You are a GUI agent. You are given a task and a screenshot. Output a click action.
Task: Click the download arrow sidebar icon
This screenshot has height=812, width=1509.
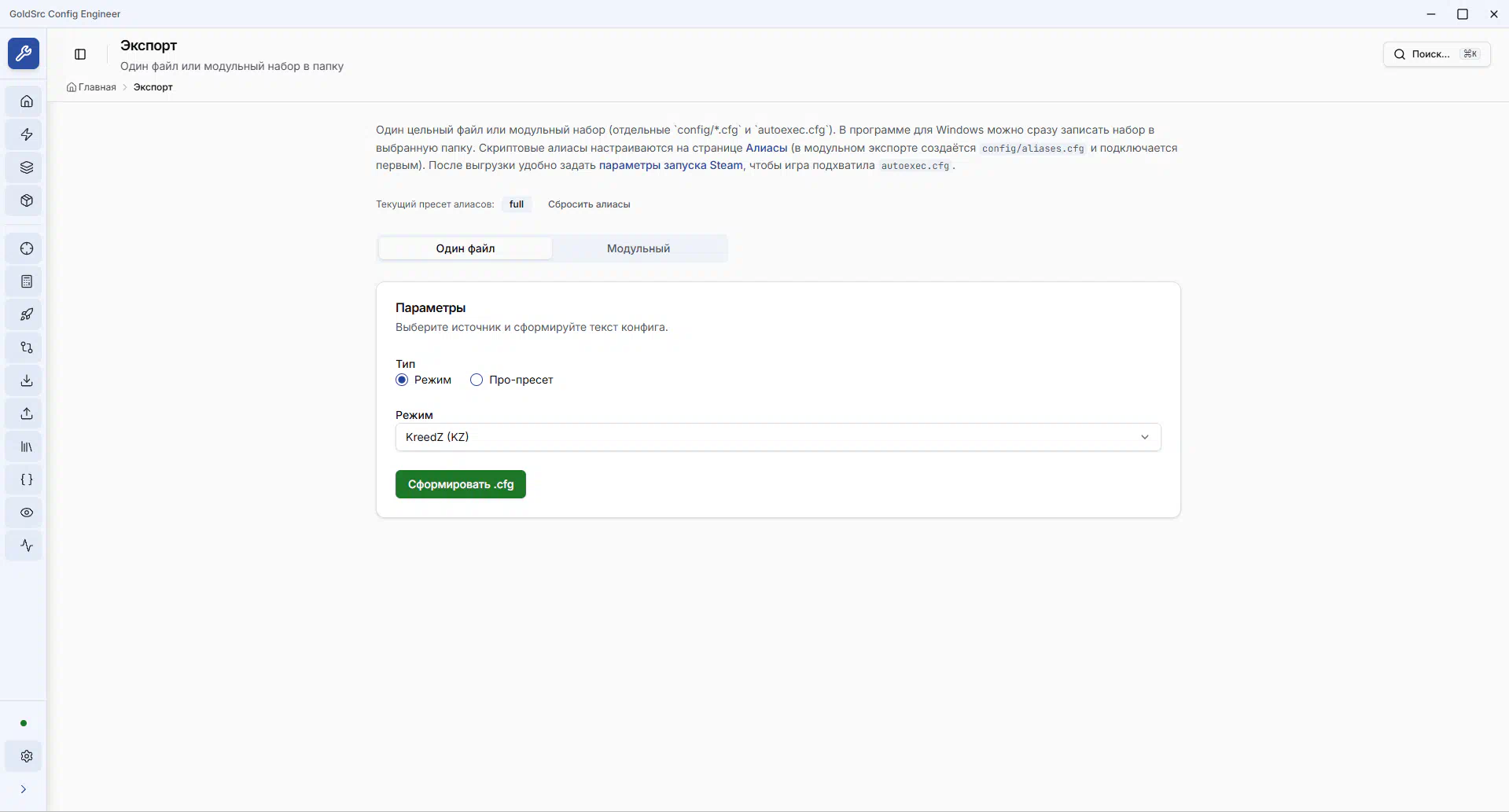tap(27, 380)
